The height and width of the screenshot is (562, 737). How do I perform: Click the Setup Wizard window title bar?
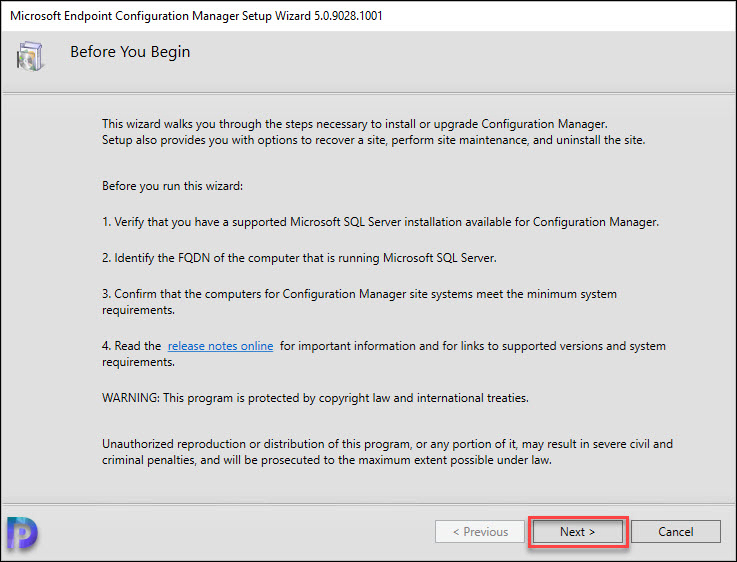368,16
